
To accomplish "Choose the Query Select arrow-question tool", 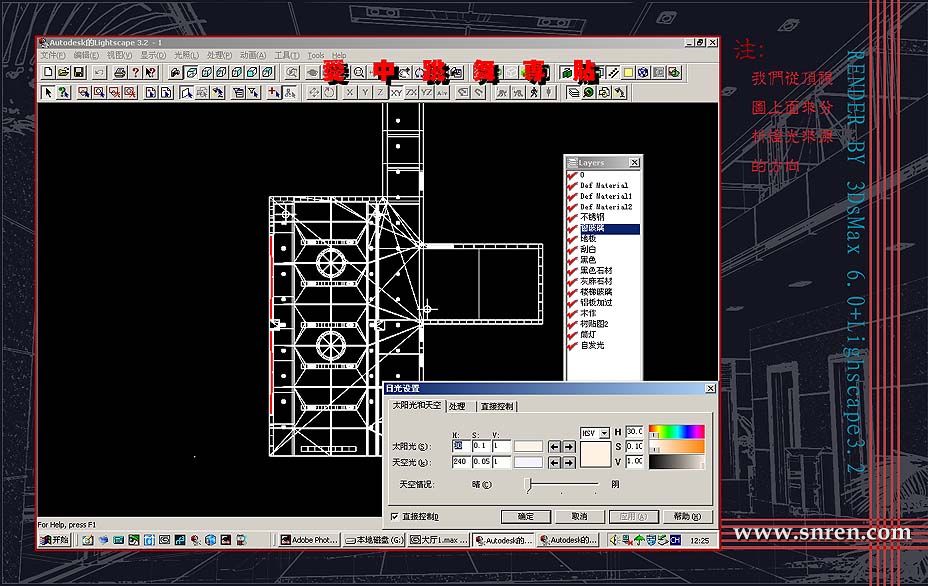I will tap(63, 92).
